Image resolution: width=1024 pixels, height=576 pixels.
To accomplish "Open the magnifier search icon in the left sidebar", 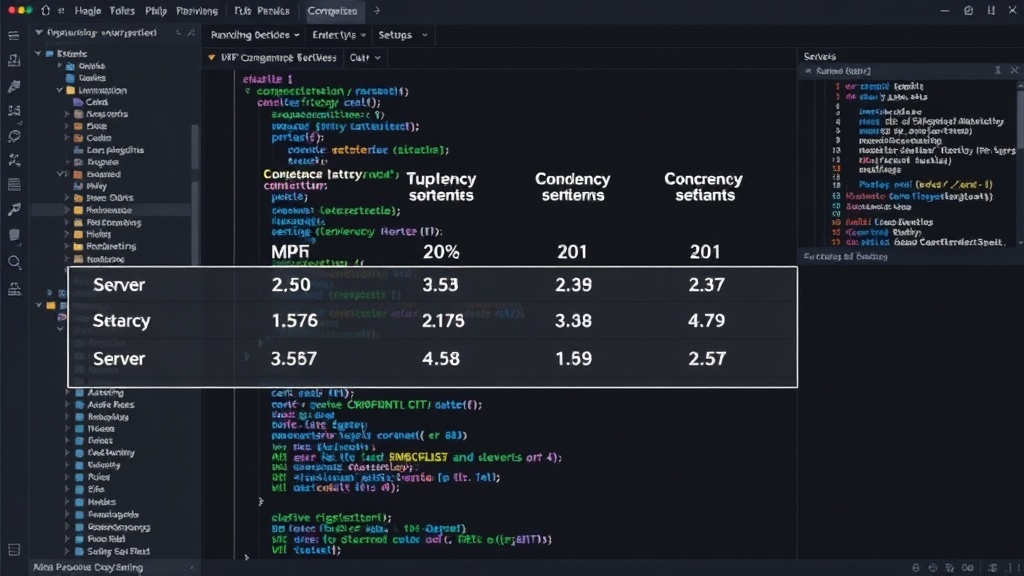I will coord(14,262).
